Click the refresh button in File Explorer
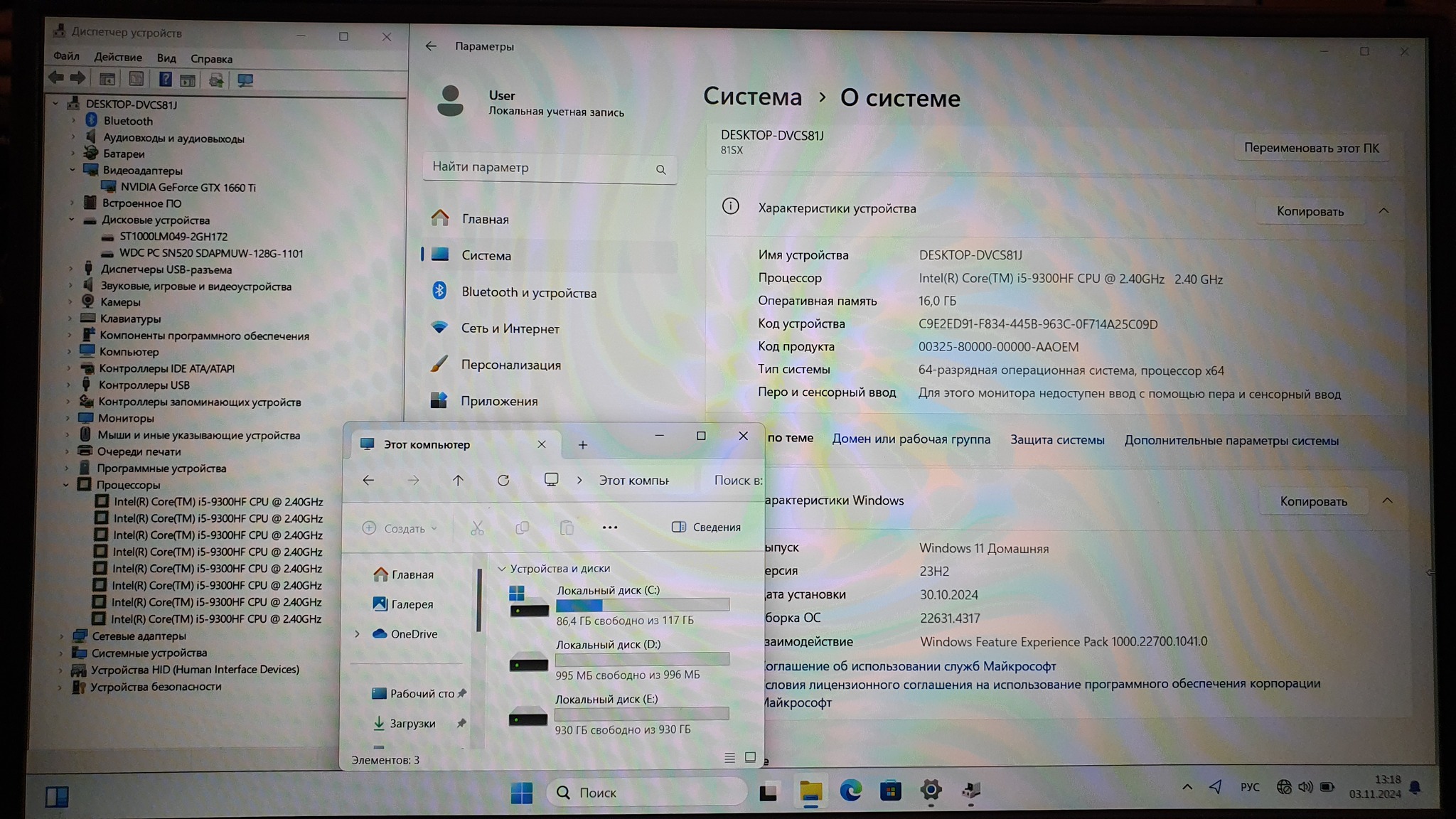 [x=503, y=481]
